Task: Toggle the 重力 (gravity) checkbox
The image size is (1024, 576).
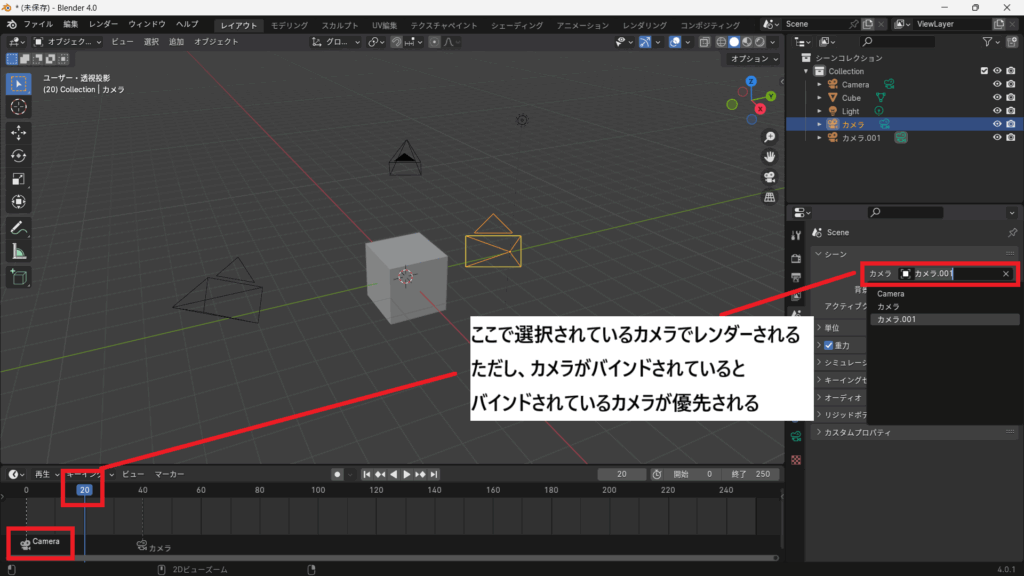Action: [x=828, y=346]
